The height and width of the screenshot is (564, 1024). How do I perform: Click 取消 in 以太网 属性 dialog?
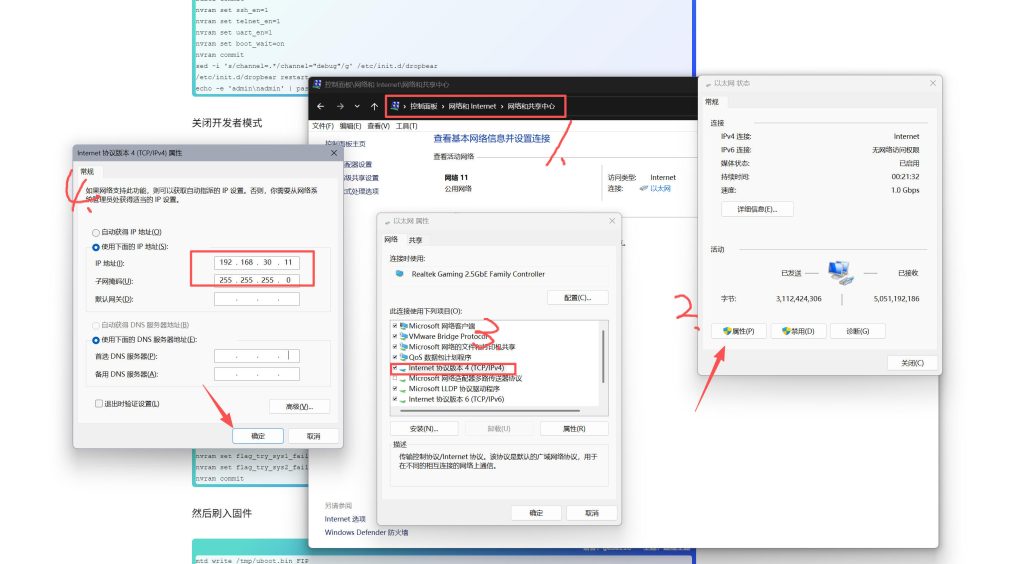(x=592, y=513)
